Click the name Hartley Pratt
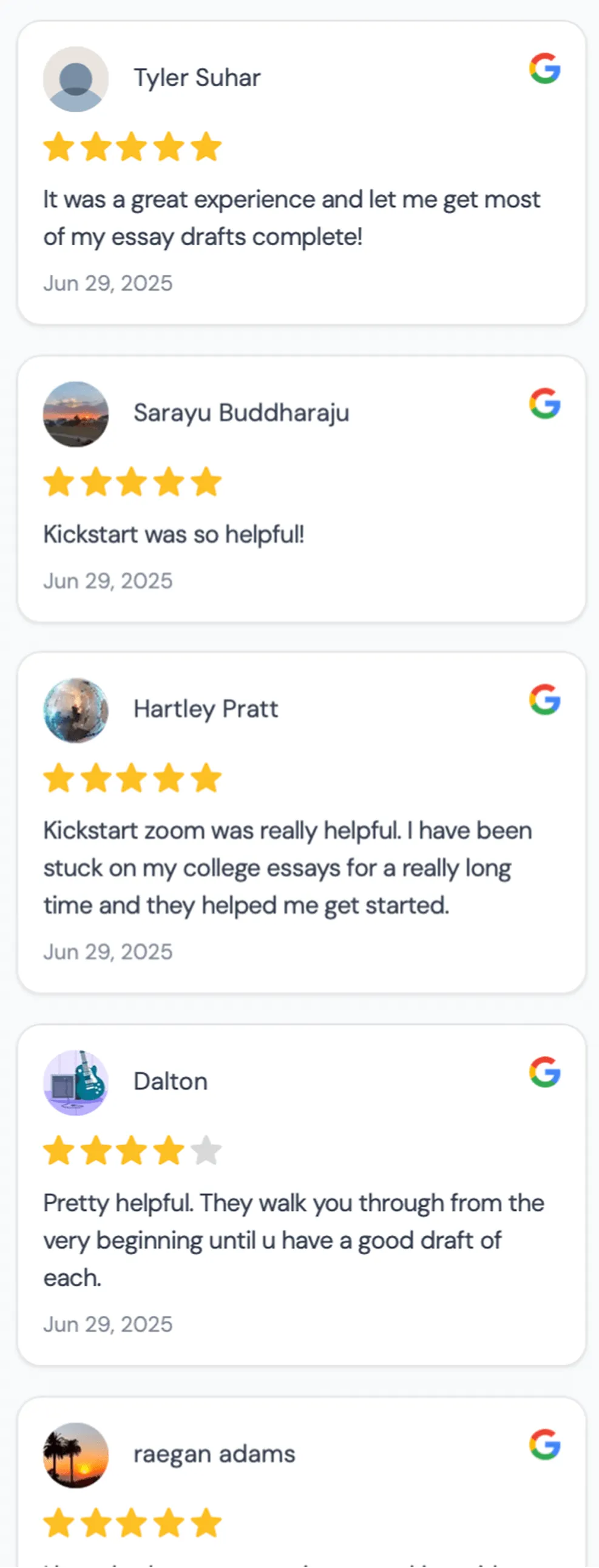599x1568 pixels. coord(206,710)
